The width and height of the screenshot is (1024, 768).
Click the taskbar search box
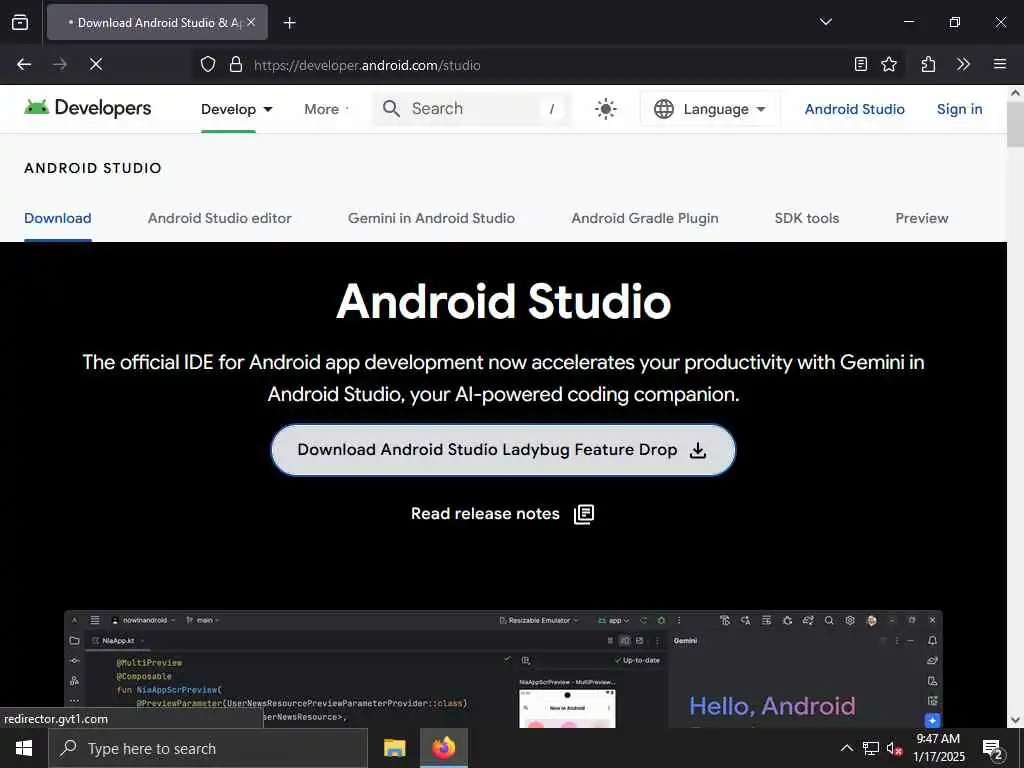coord(208,748)
